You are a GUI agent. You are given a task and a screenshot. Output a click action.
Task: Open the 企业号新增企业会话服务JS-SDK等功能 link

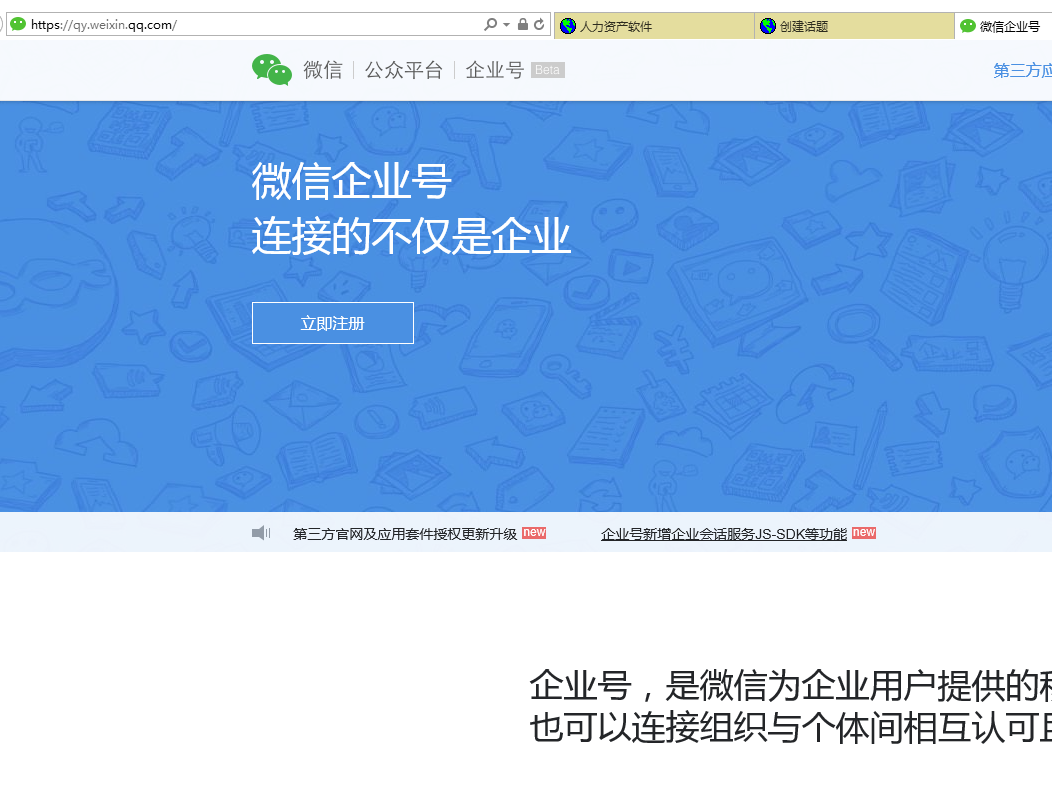[723, 534]
